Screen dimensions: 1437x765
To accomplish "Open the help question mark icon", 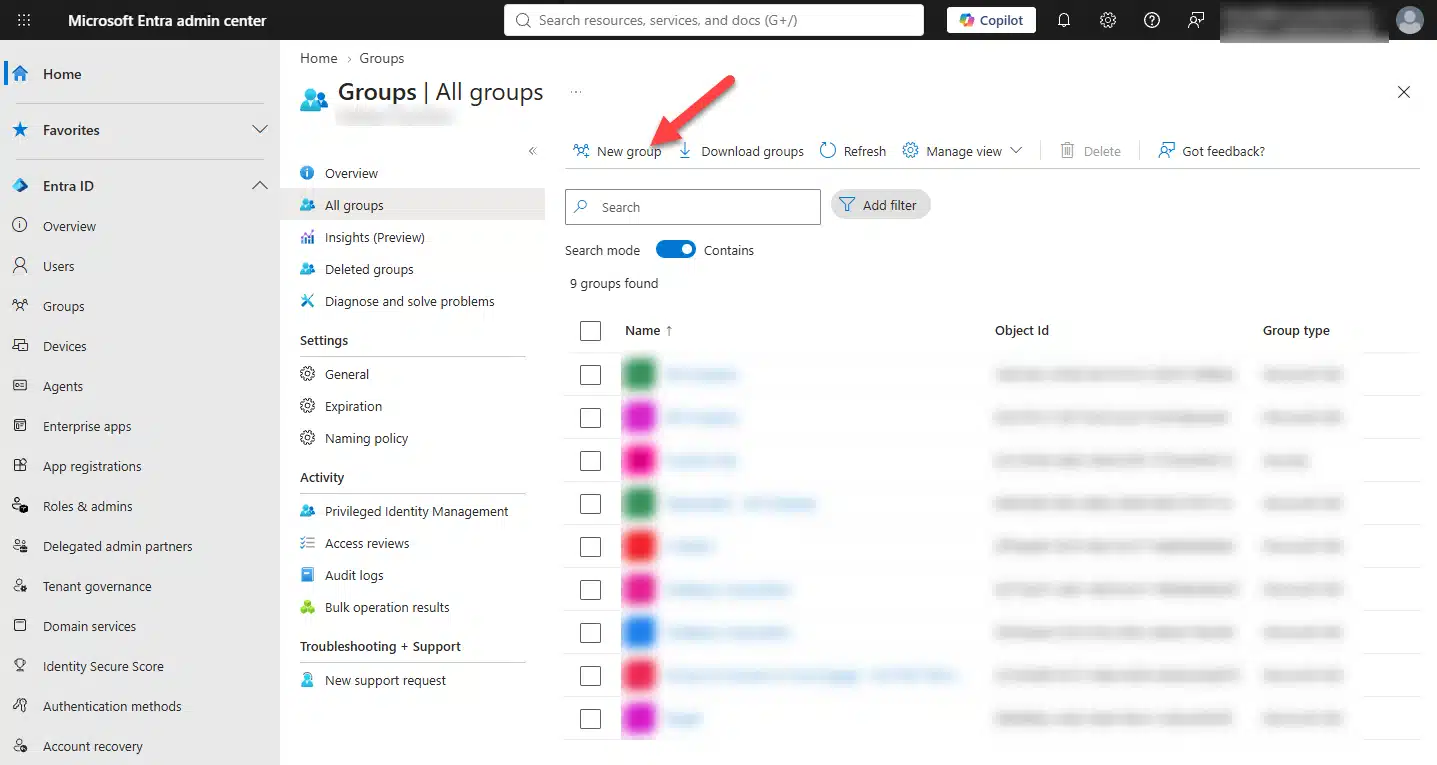I will coord(1152,20).
